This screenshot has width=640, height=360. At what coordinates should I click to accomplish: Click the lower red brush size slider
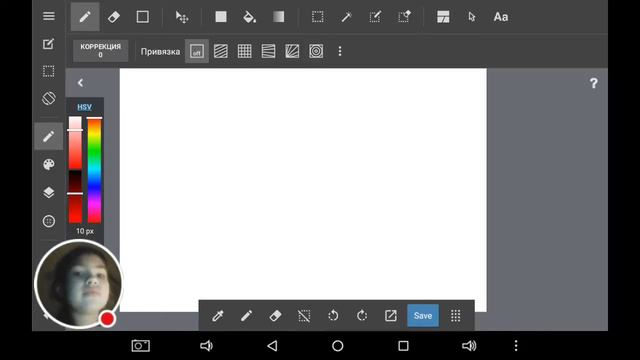pyautogui.click(x=75, y=197)
